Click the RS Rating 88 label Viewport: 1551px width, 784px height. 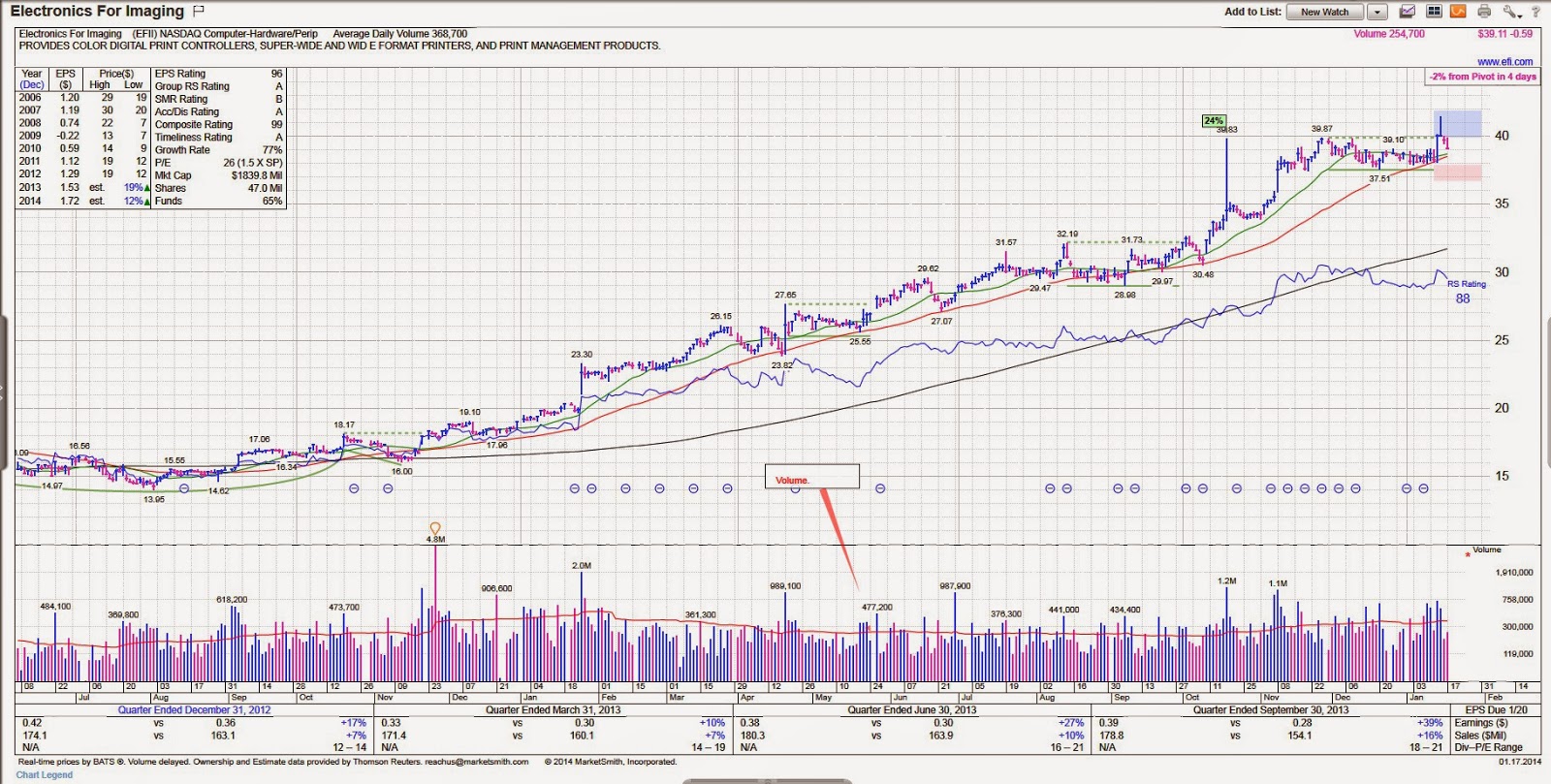[x=1465, y=292]
